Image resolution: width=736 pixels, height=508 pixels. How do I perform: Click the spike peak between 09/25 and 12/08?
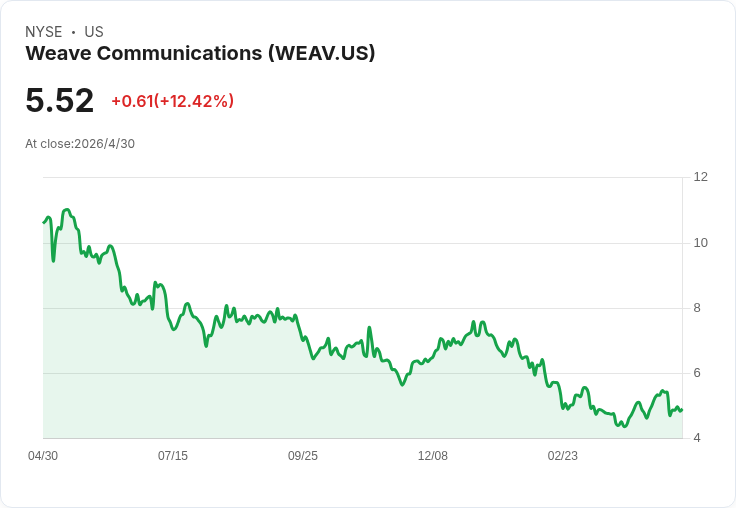pyautogui.click(x=369, y=328)
